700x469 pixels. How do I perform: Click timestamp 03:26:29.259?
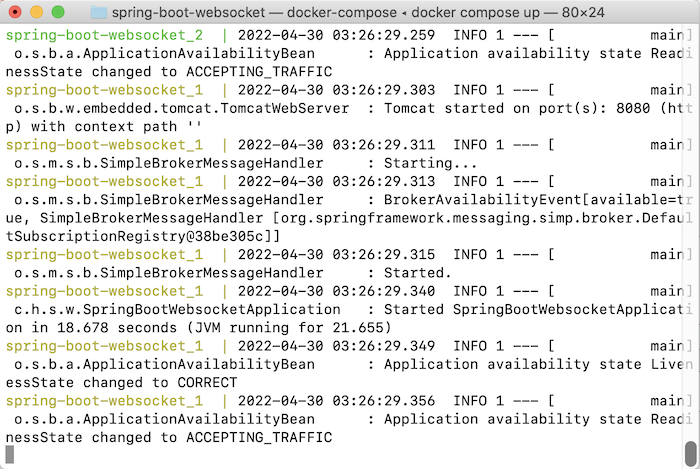click(383, 35)
